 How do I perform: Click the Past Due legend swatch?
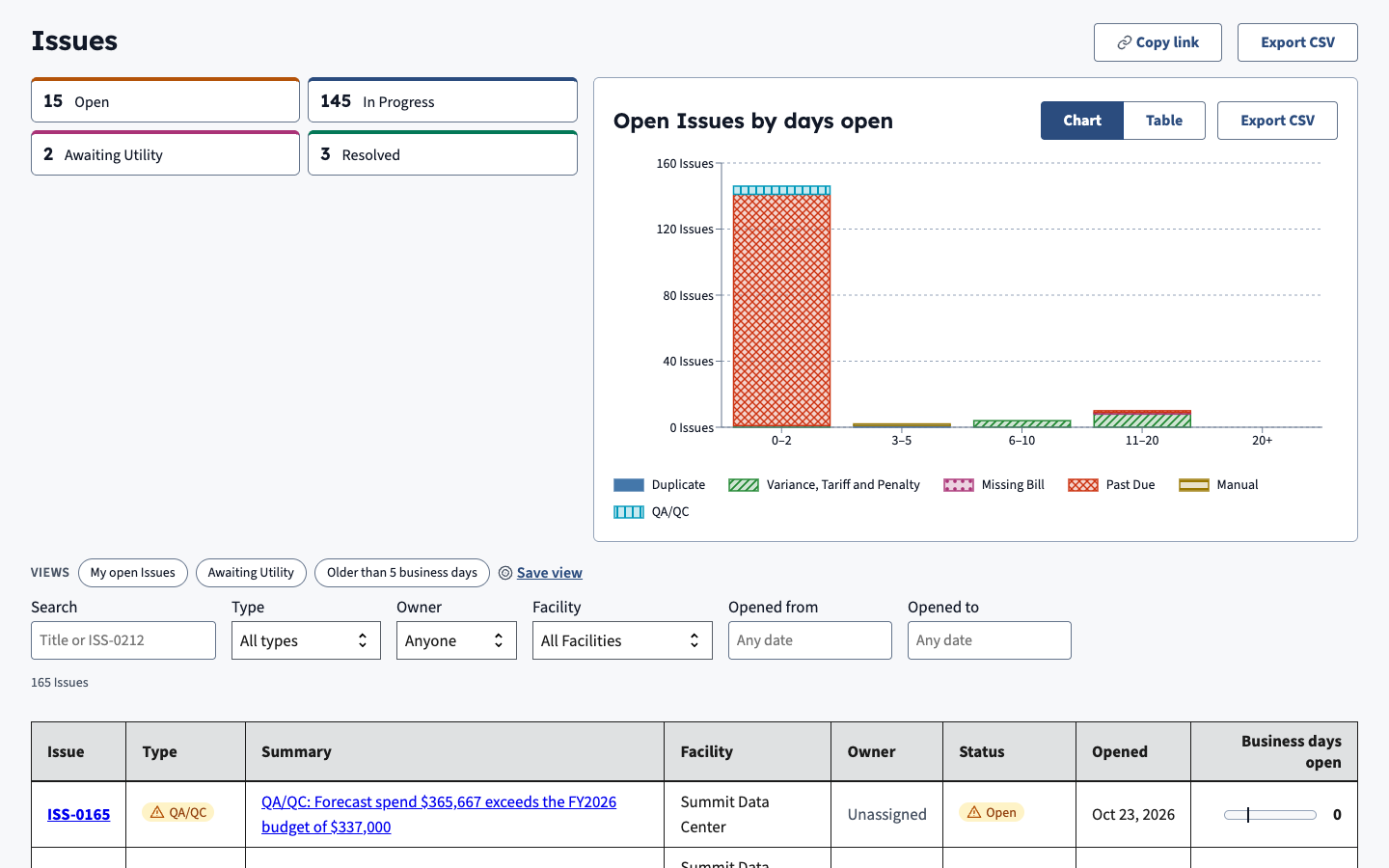[x=1083, y=485]
